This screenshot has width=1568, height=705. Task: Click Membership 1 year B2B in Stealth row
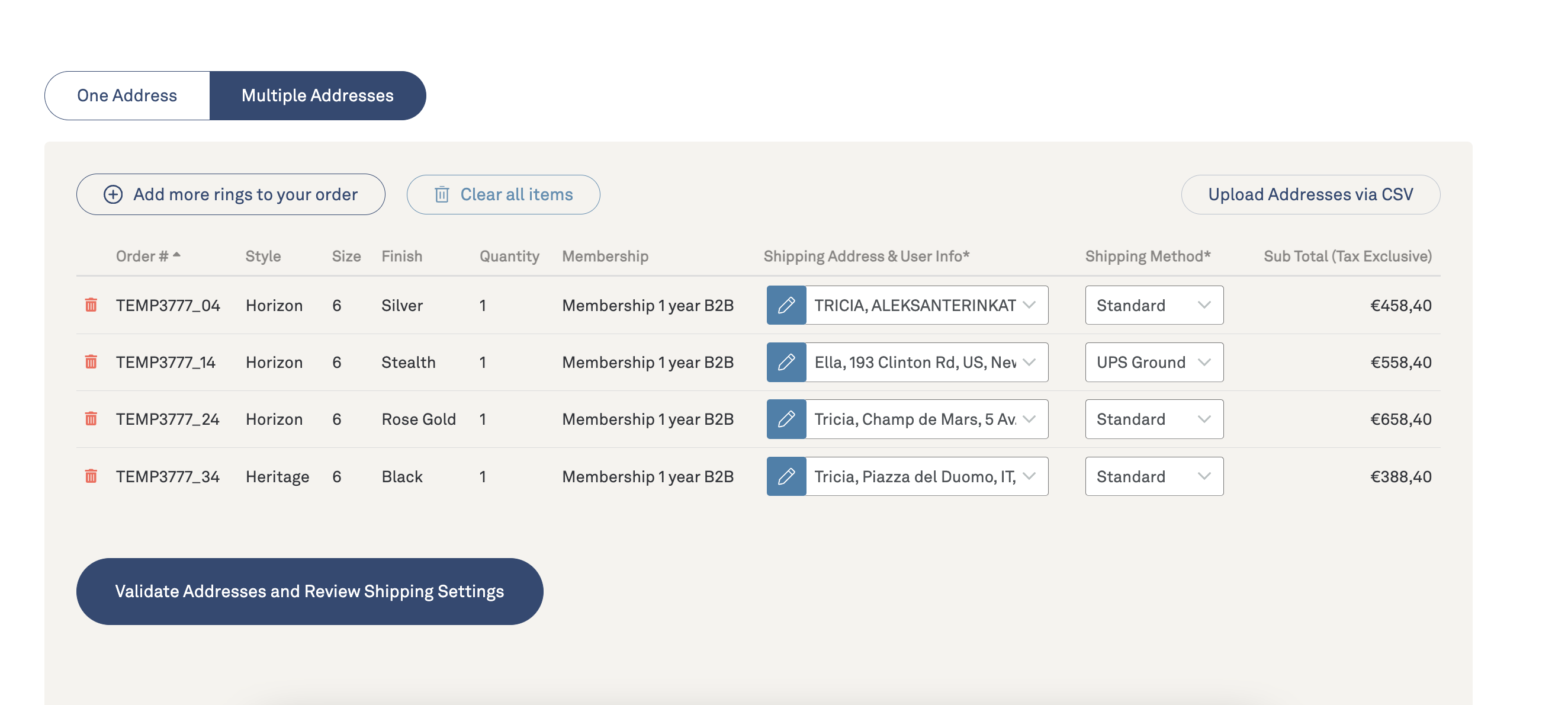(648, 362)
